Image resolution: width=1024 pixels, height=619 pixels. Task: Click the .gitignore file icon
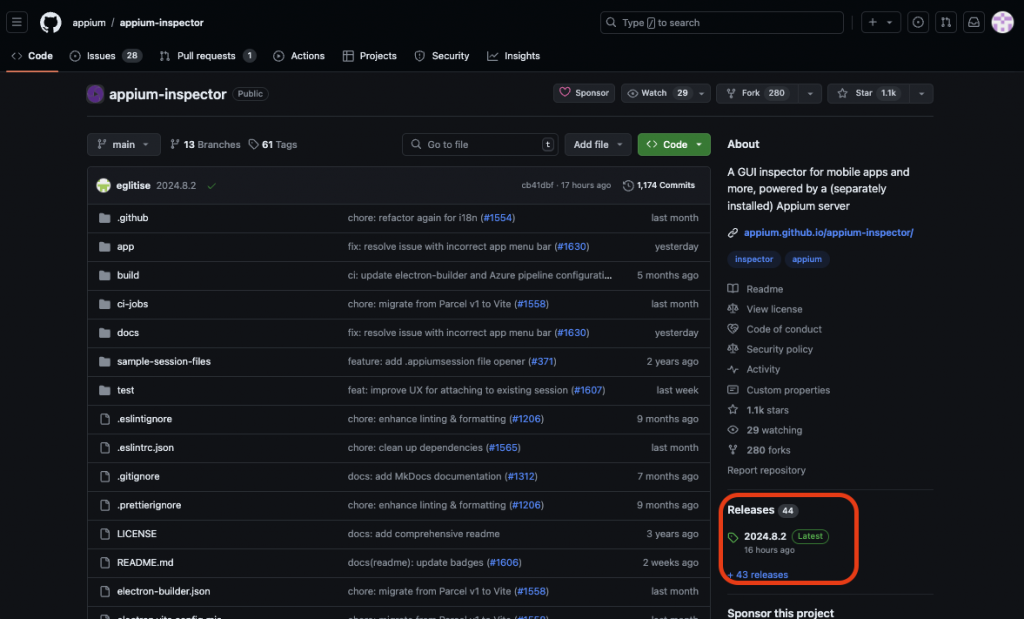coord(104,477)
